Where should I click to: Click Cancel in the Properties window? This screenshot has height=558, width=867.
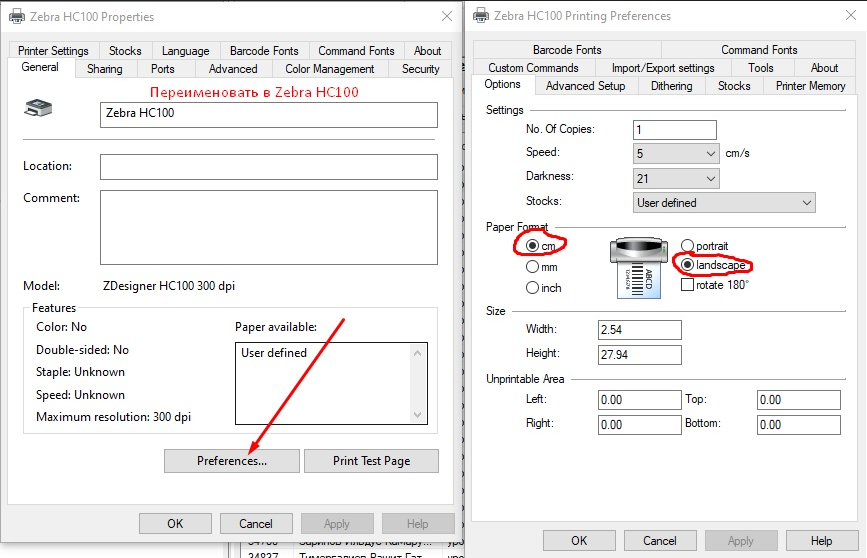pos(255,523)
